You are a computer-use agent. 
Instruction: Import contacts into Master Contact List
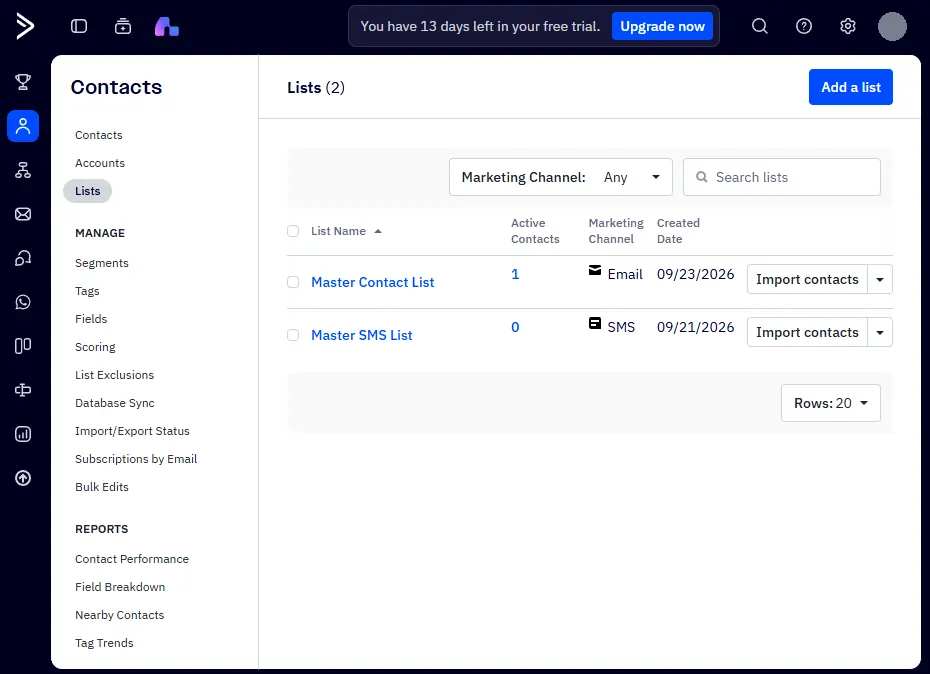coord(807,279)
